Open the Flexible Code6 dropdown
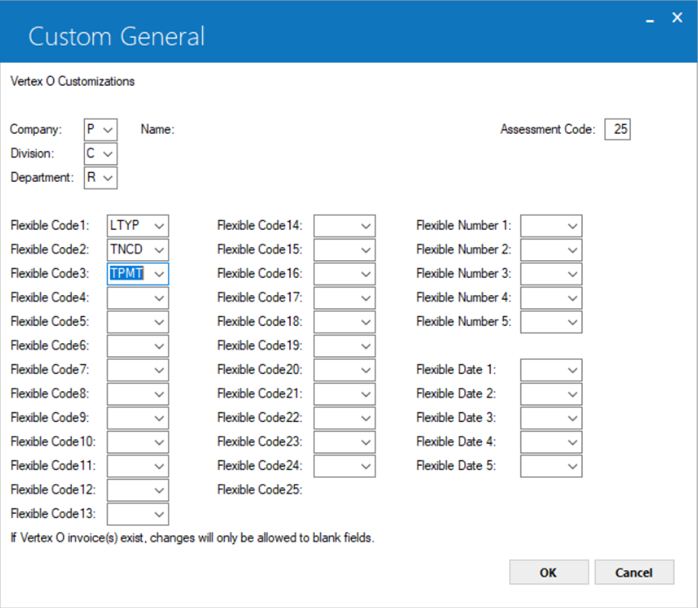The height and width of the screenshot is (608, 698). pyautogui.click(x=138, y=346)
